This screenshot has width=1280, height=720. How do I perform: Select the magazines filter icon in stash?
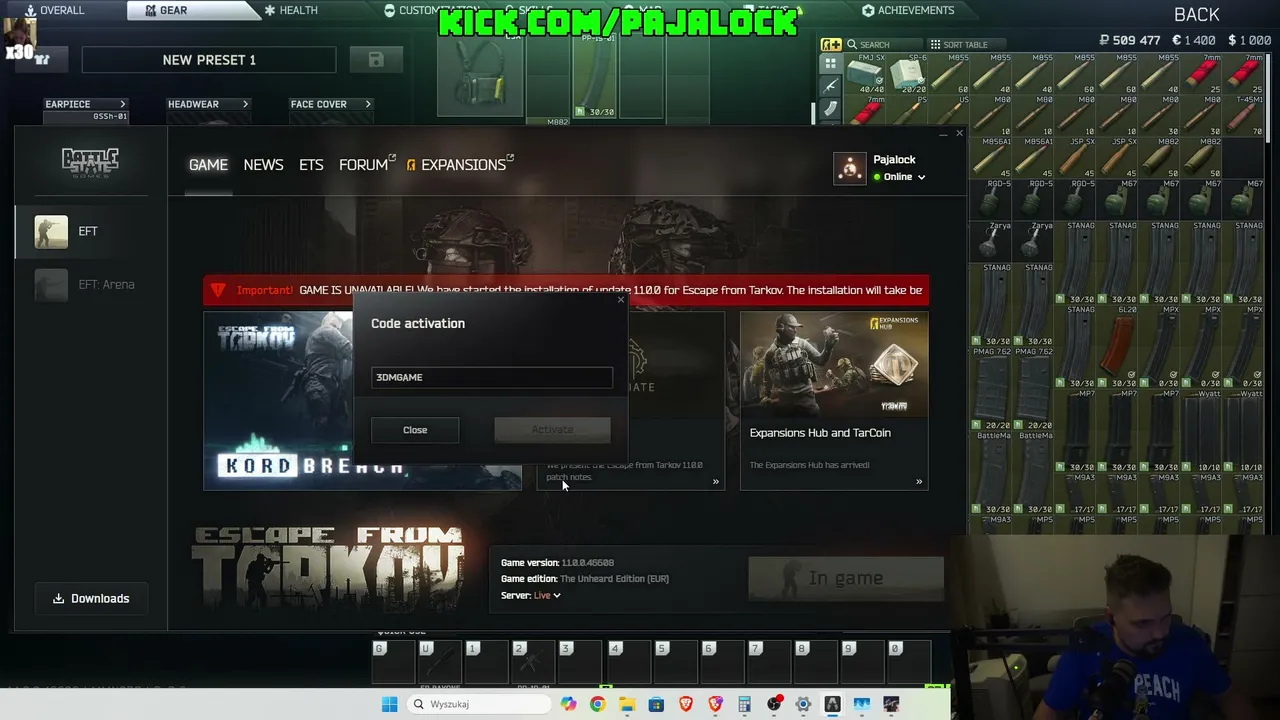tap(831, 109)
